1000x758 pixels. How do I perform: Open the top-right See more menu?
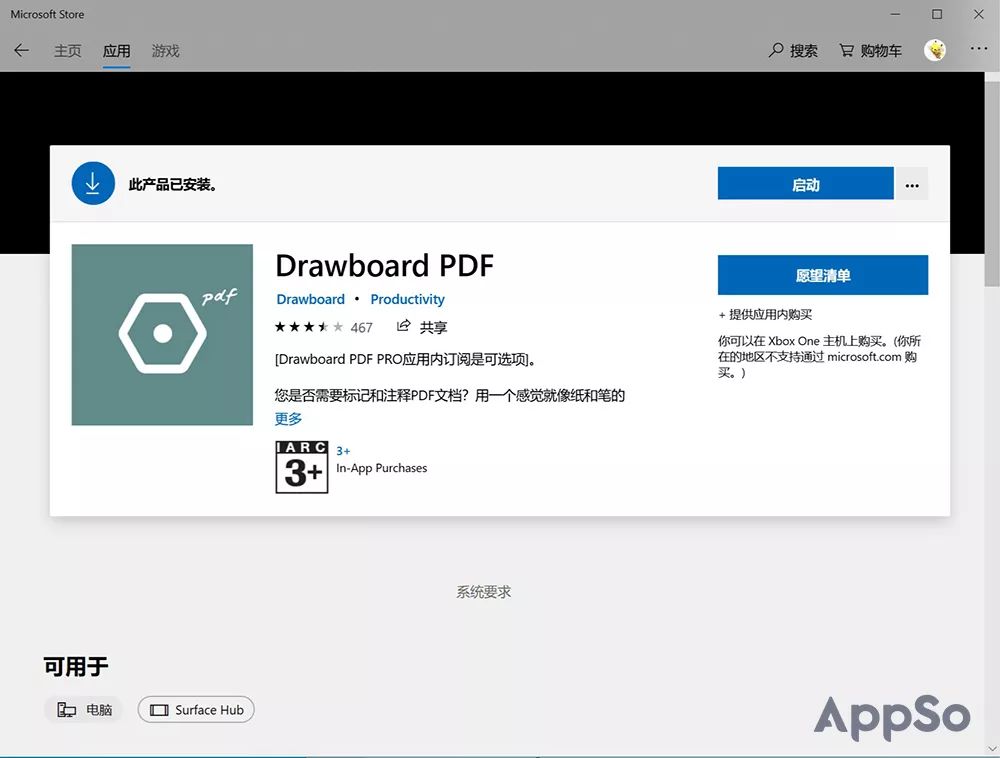pyautogui.click(x=978, y=49)
